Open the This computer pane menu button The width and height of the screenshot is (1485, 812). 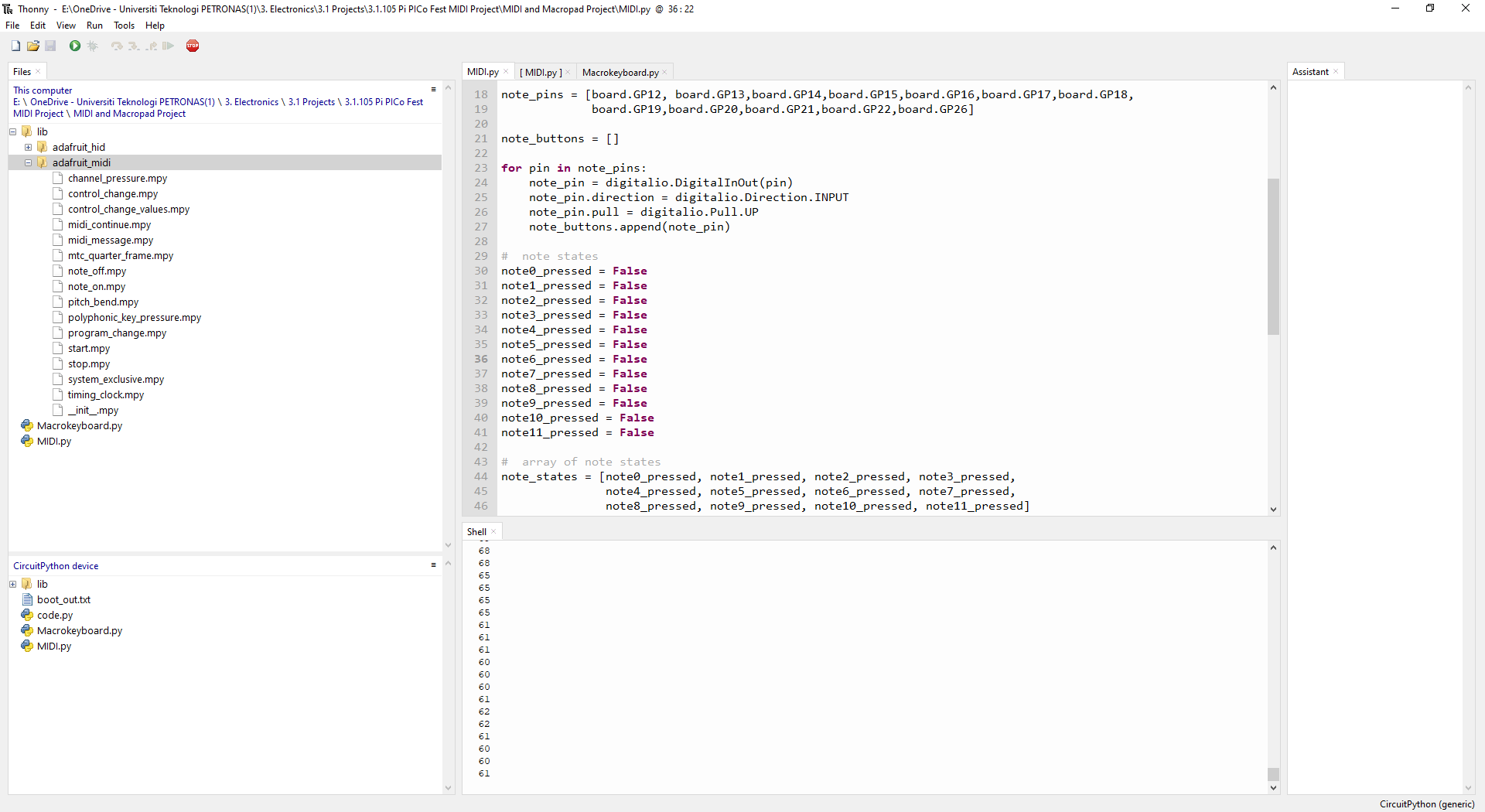434,90
